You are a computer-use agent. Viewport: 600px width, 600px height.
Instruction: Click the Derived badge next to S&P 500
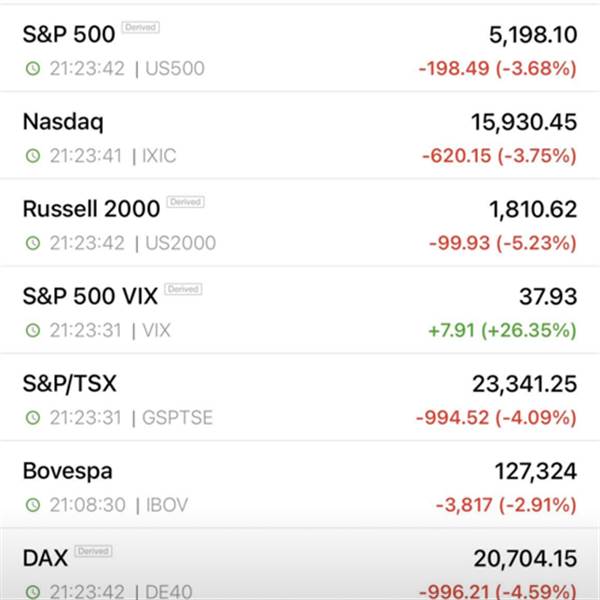(140, 28)
